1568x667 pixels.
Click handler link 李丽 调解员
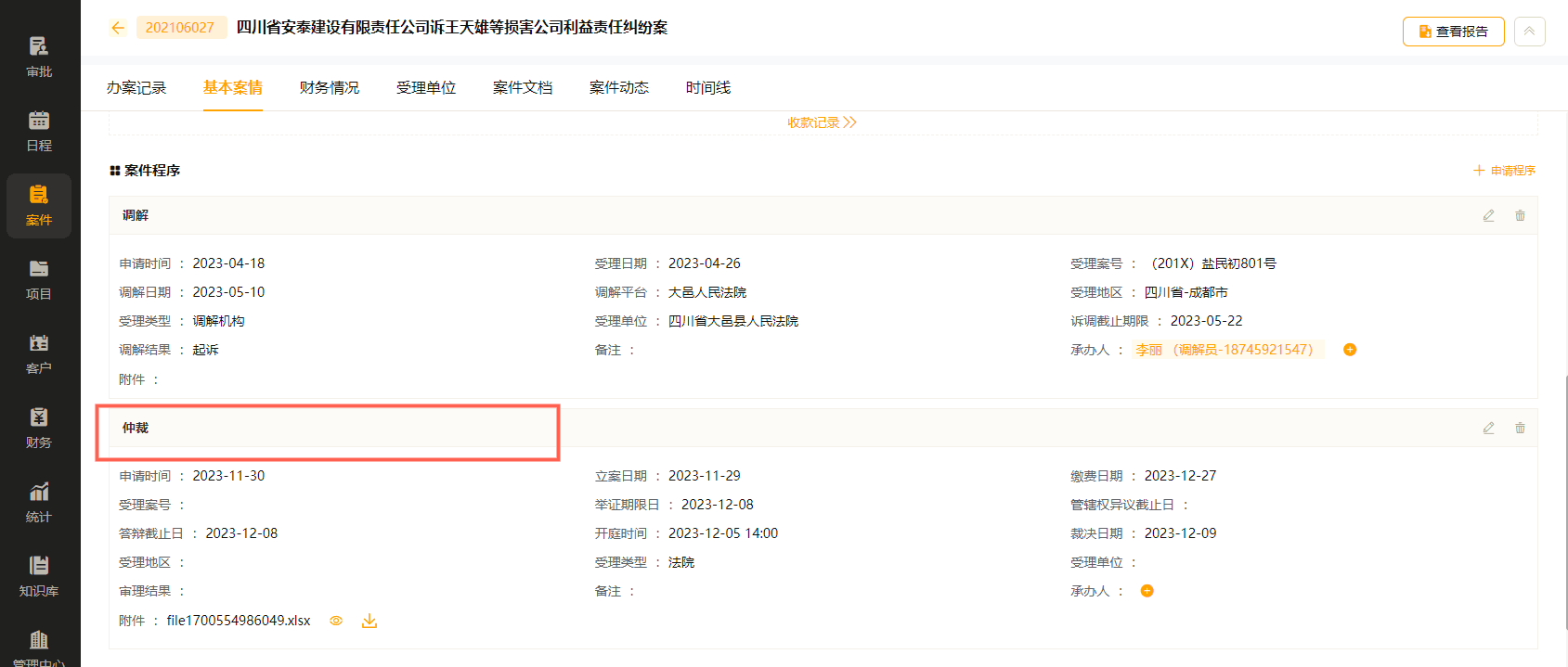click(1224, 350)
